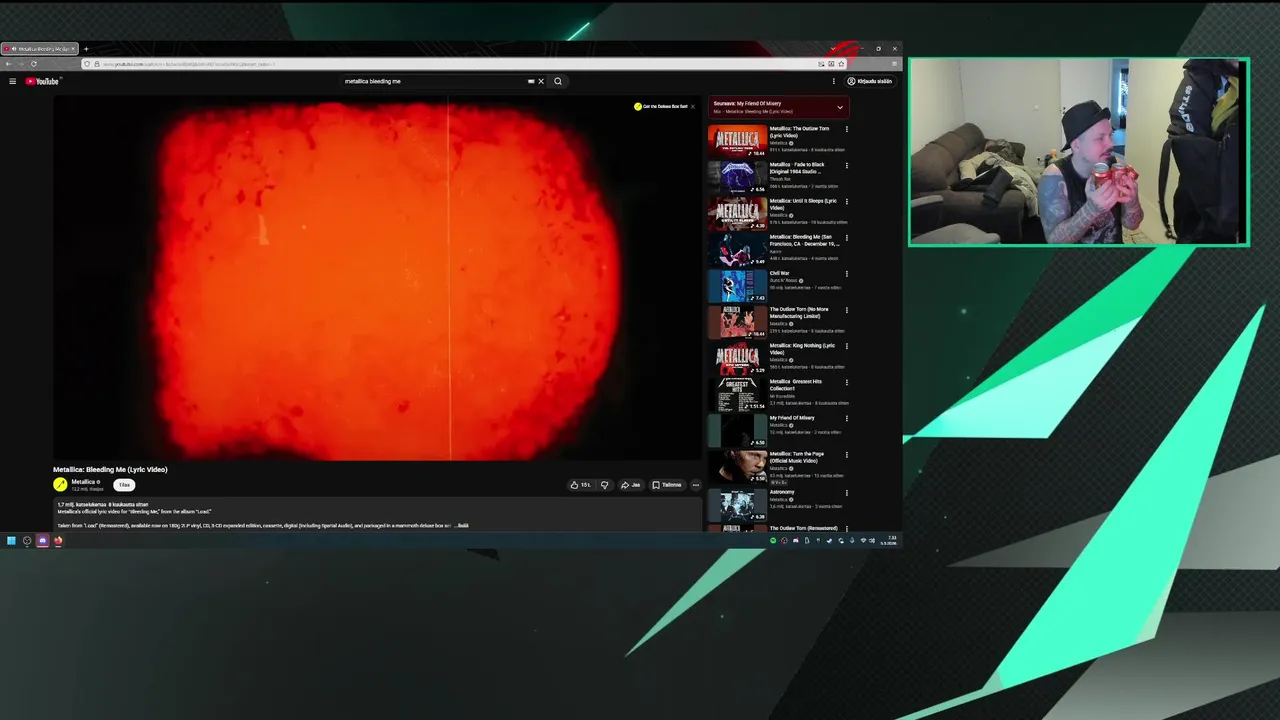
Task: Open YouTube settings three-dot menu in header
Action: coord(834,81)
